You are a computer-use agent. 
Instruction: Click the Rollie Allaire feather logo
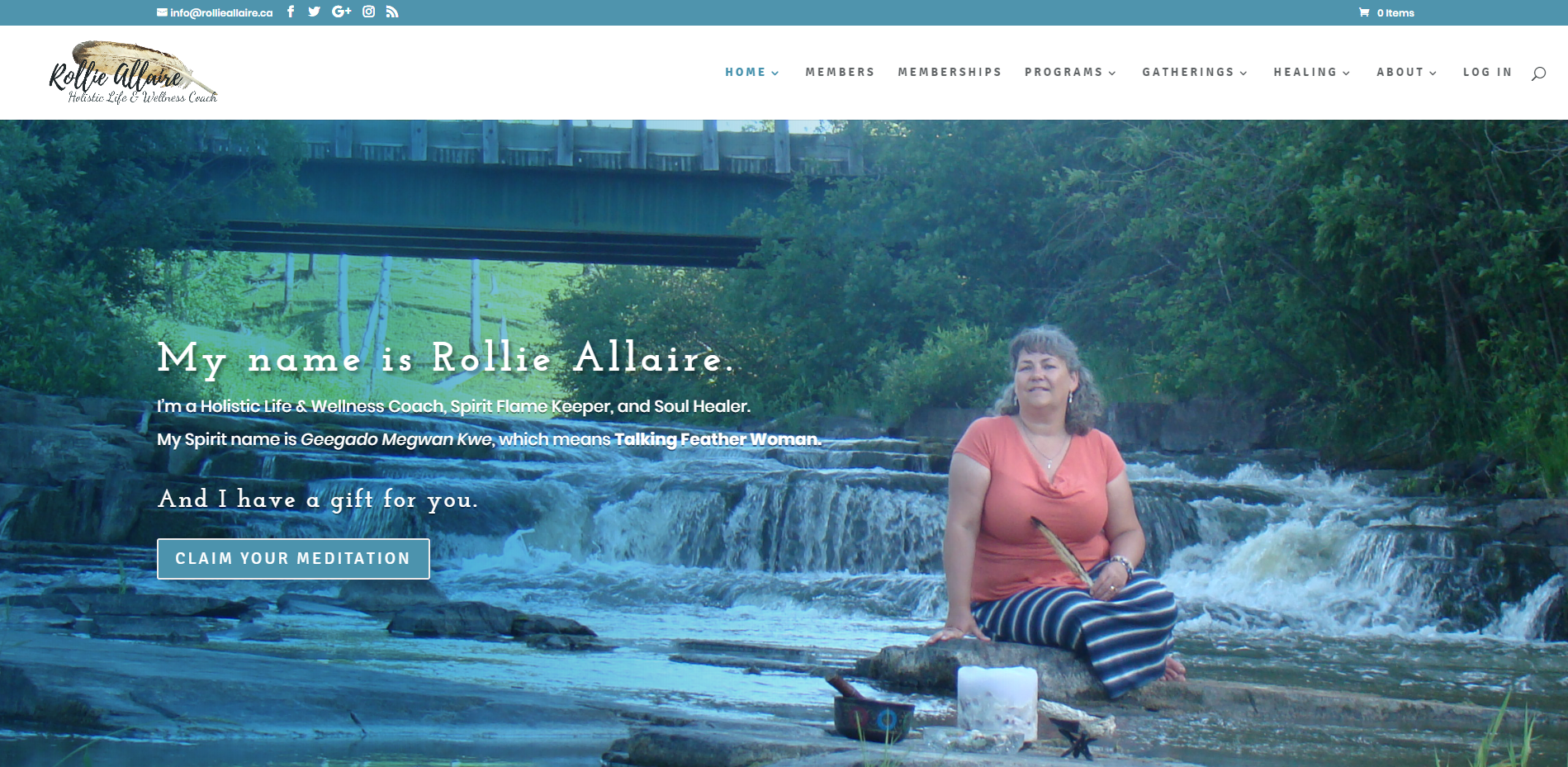(x=132, y=73)
